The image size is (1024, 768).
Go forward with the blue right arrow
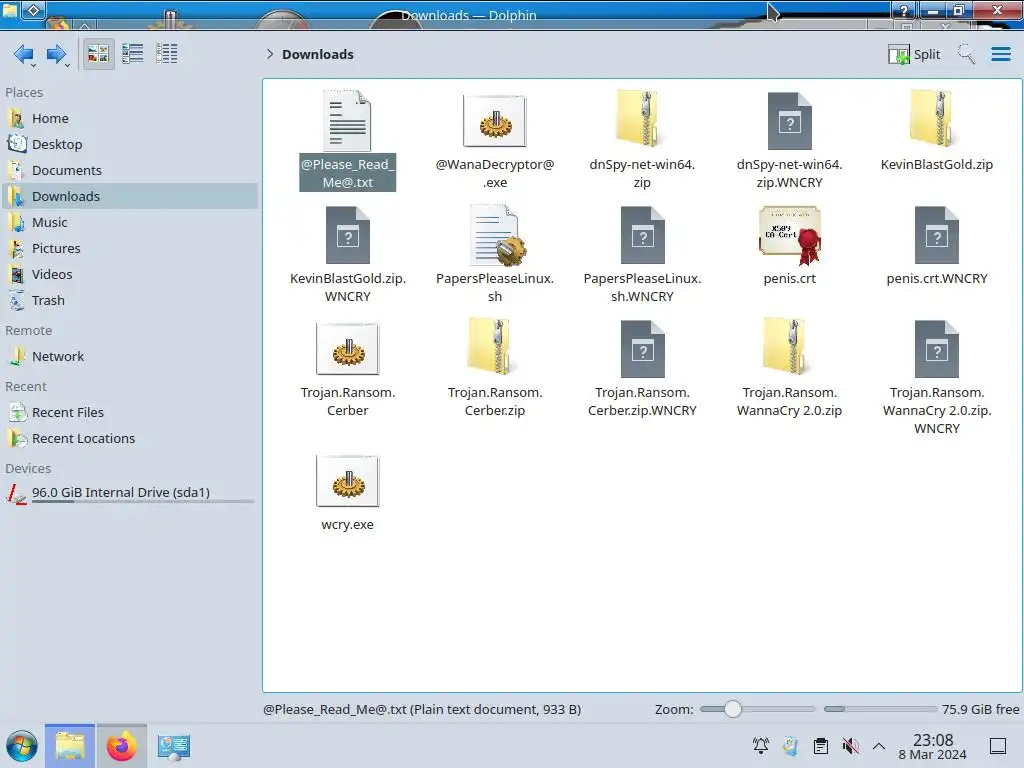click(x=57, y=54)
